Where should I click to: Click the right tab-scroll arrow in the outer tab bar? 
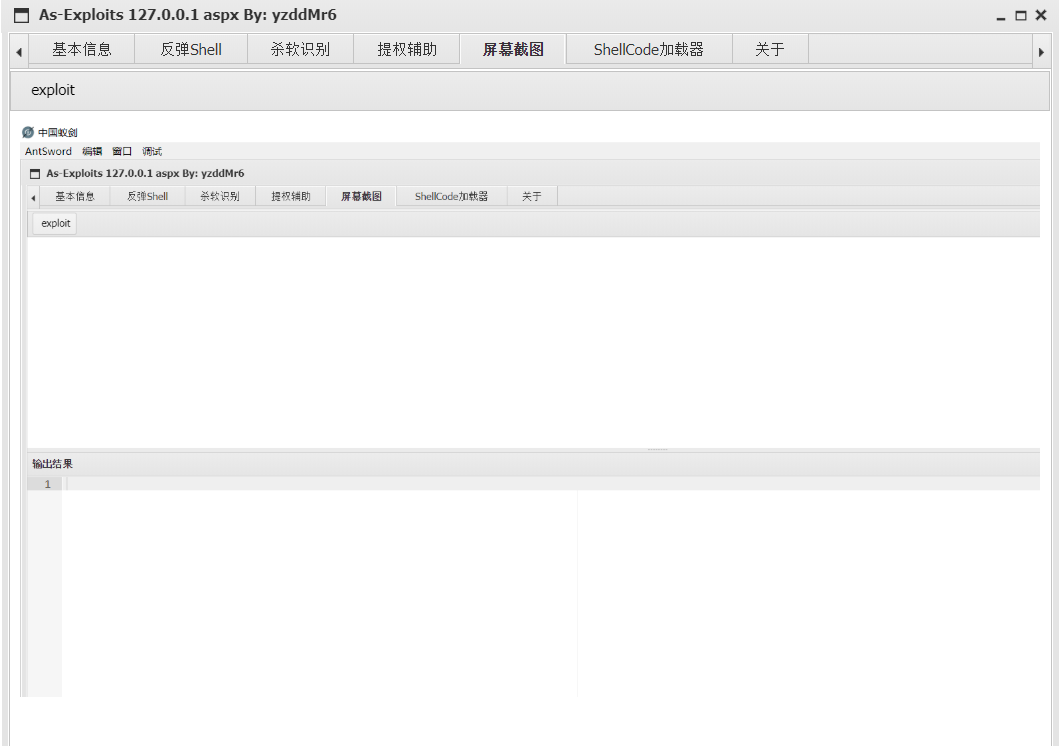click(1041, 51)
